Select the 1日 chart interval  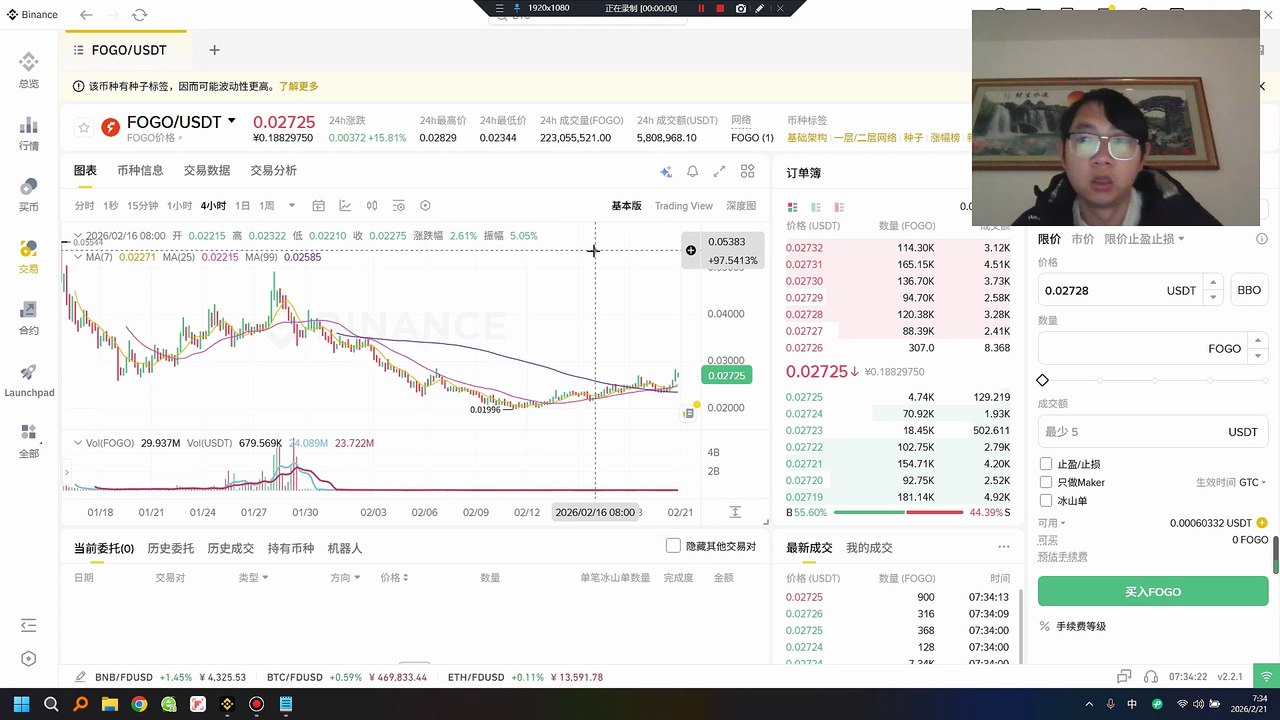242,206
